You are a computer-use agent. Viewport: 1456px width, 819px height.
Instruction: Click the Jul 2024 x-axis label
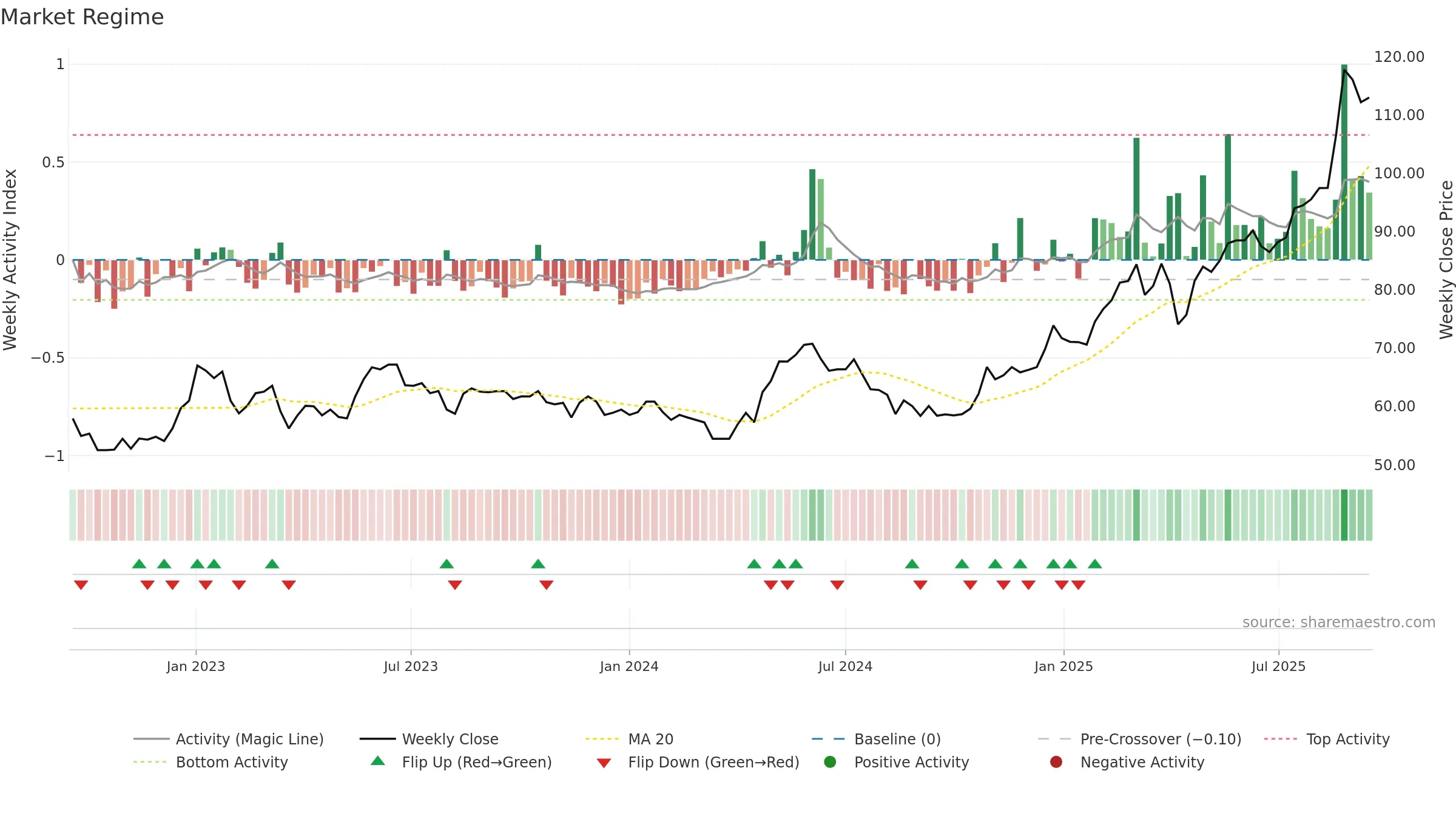(x=845, y=666)
